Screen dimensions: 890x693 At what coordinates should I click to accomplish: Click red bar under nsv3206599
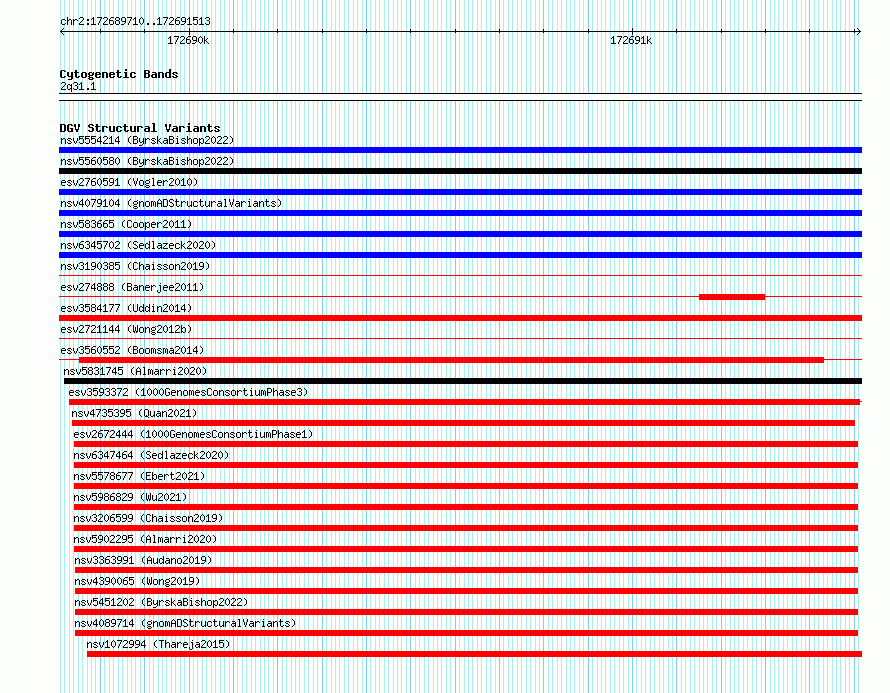point(466,528)
